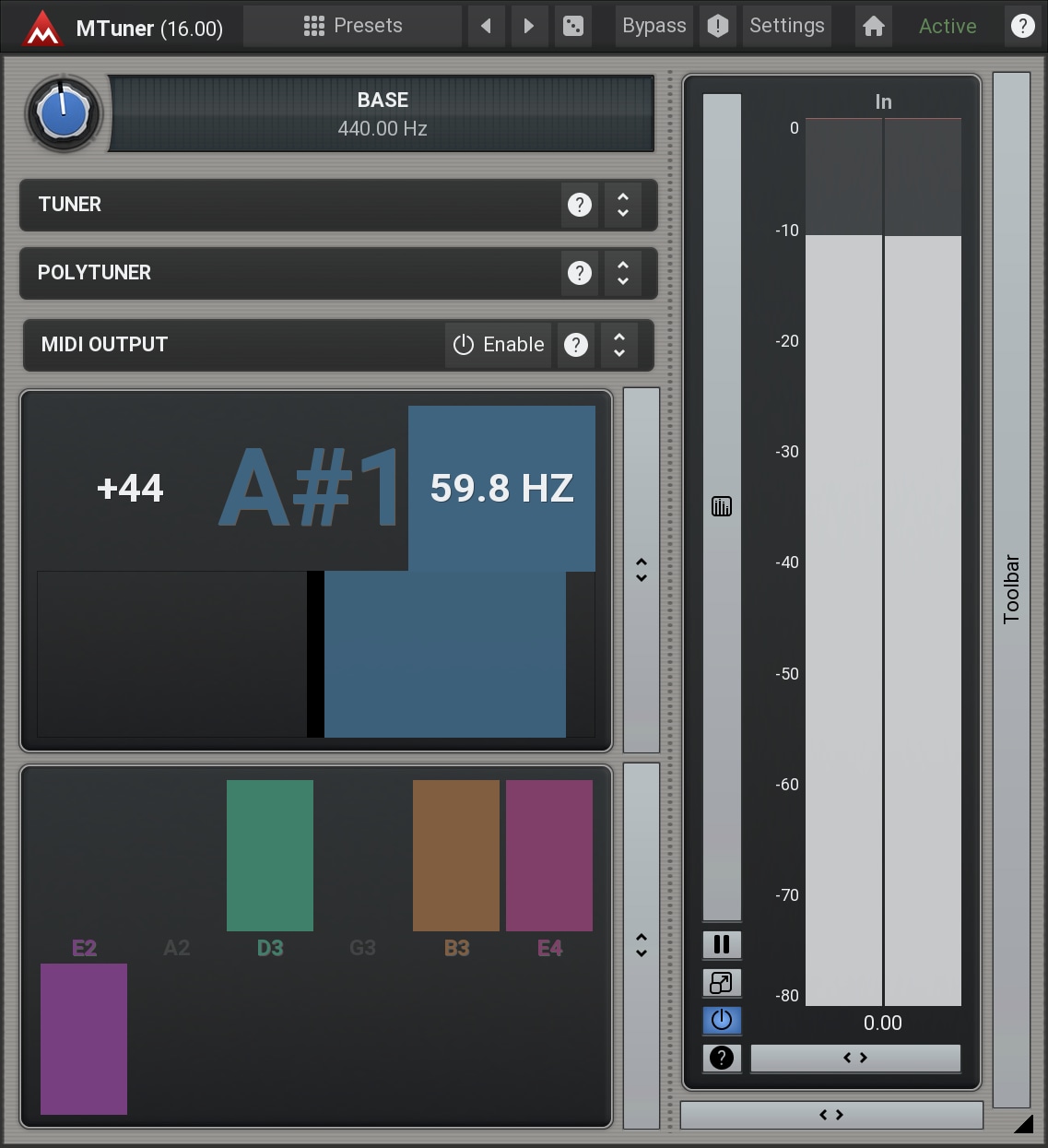This screenshot has width=1048, height=1148.
Task: Open the meters help icon
Action: pos(722,1058)
